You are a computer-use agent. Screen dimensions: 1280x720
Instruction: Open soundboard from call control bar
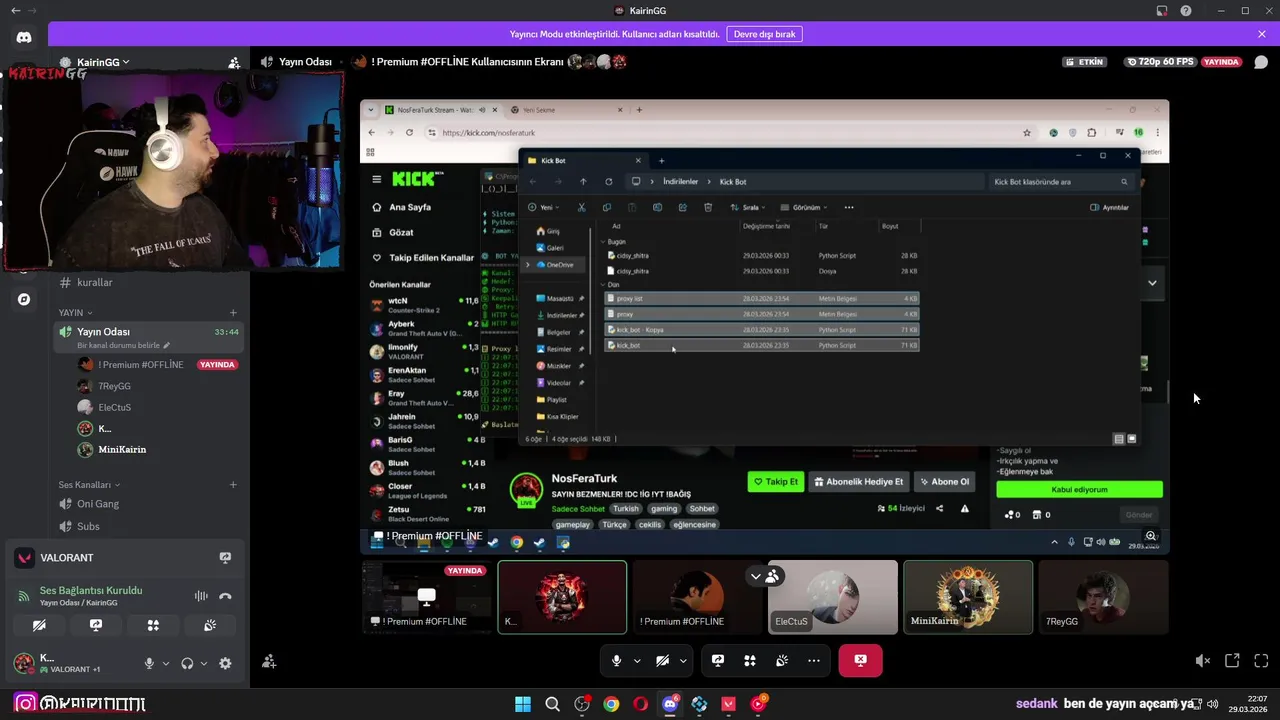[x=782, y=661]
